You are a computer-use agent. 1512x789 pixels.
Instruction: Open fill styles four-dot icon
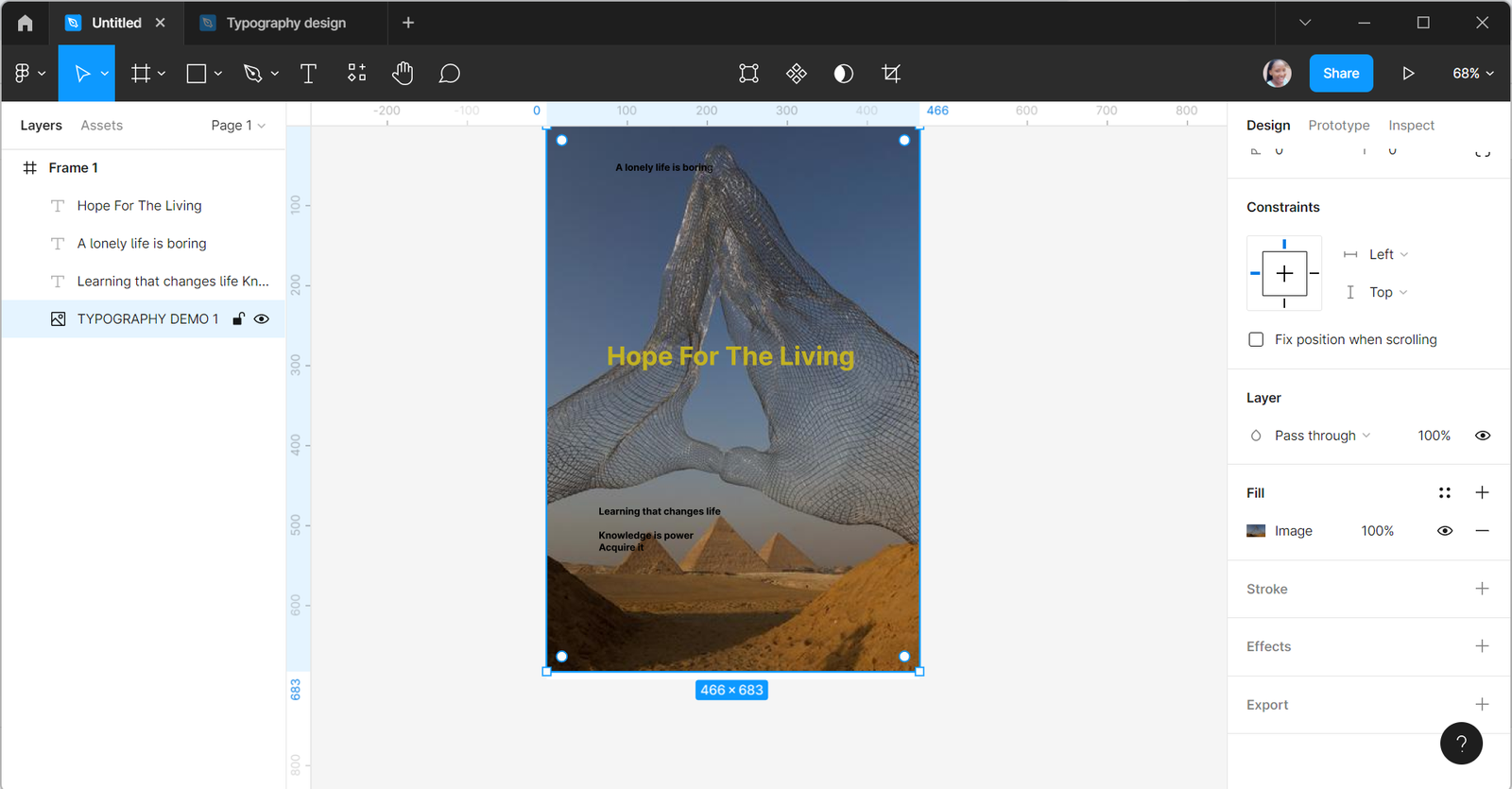coord(1444,492)
